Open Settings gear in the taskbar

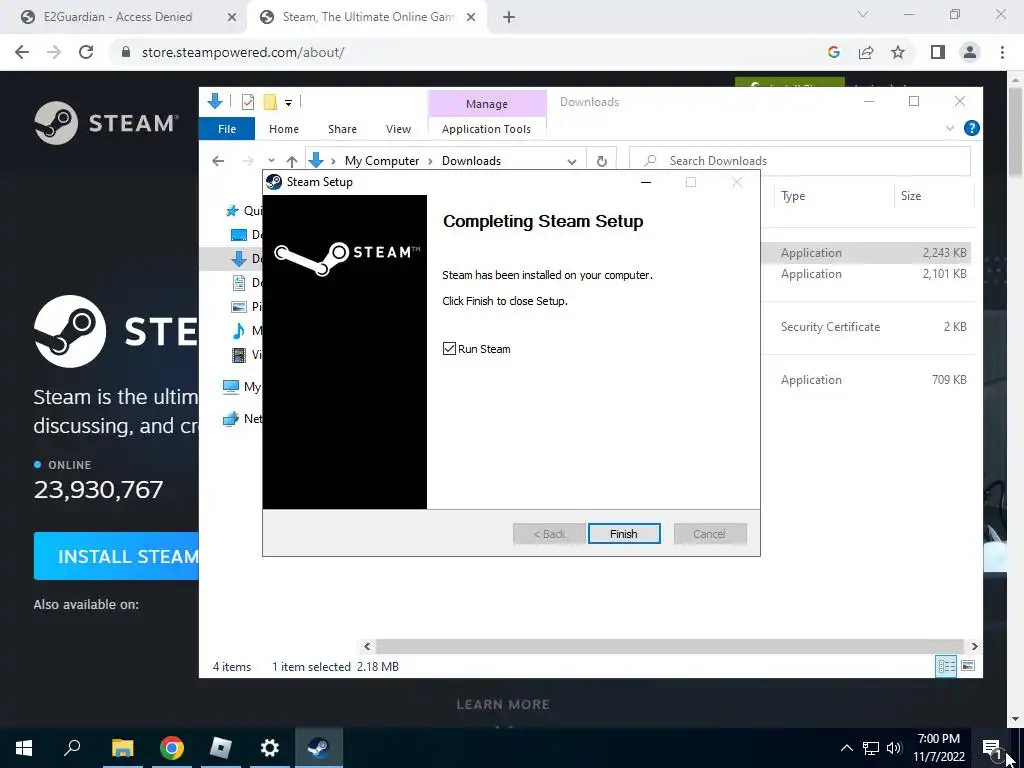270,748
